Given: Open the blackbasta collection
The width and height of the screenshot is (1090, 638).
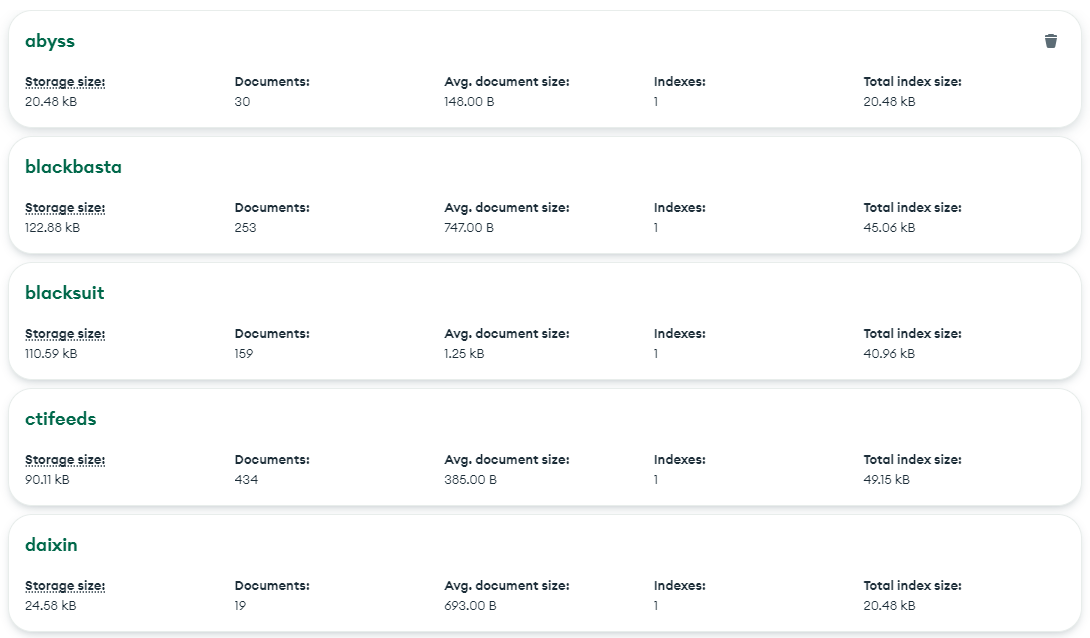Looking at the screenshot, I should pyautogui.click(x=73, y=167).
